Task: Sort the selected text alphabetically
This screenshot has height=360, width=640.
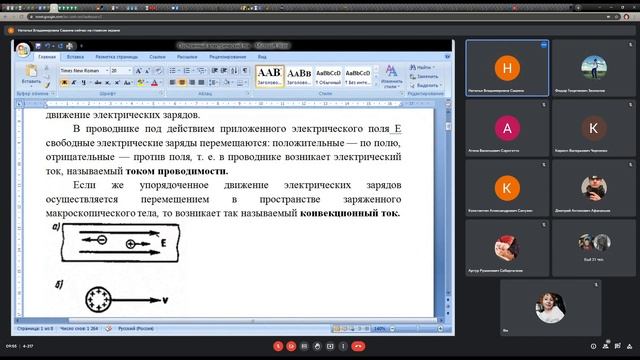Action: coord(234,71)
